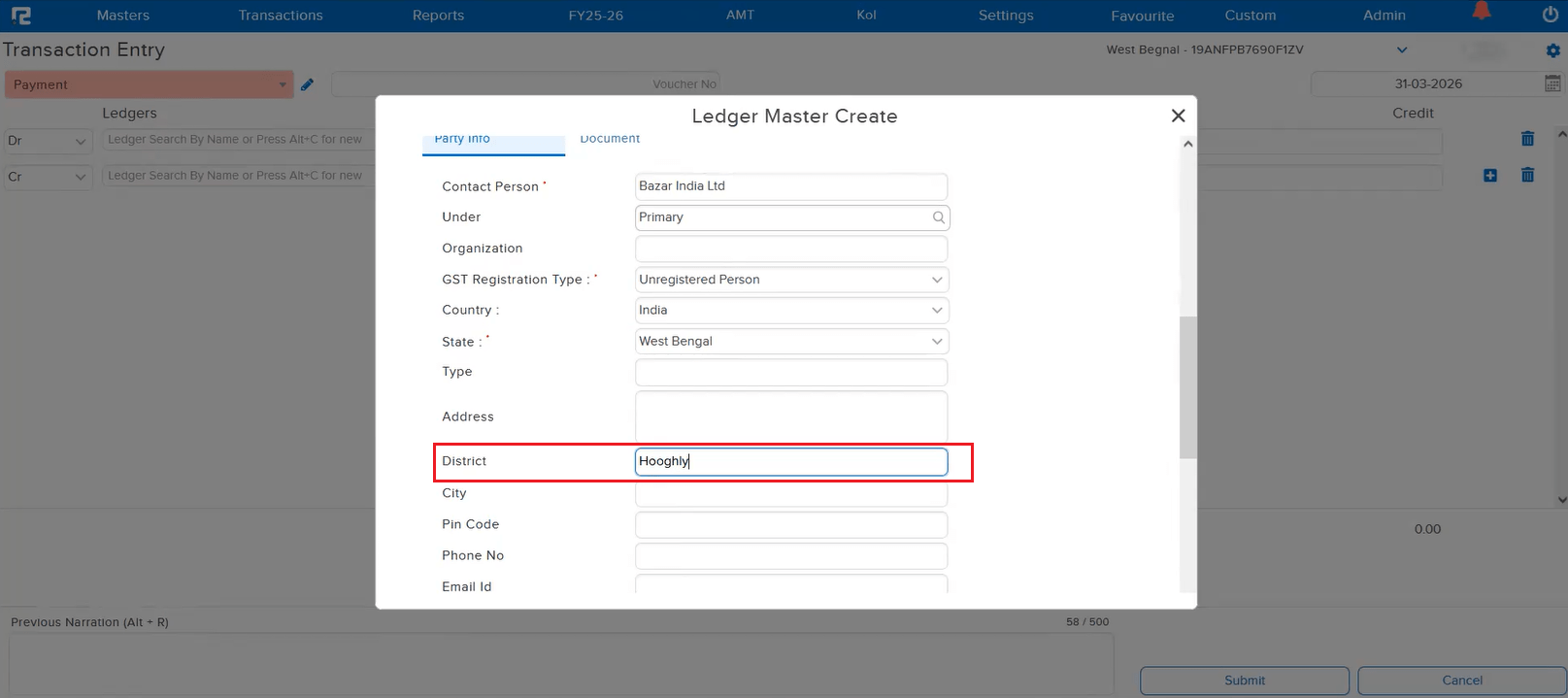The image size is (1568, 698).
Task: Click the 0.00 total amount
Action: (x=1427, y=529)
